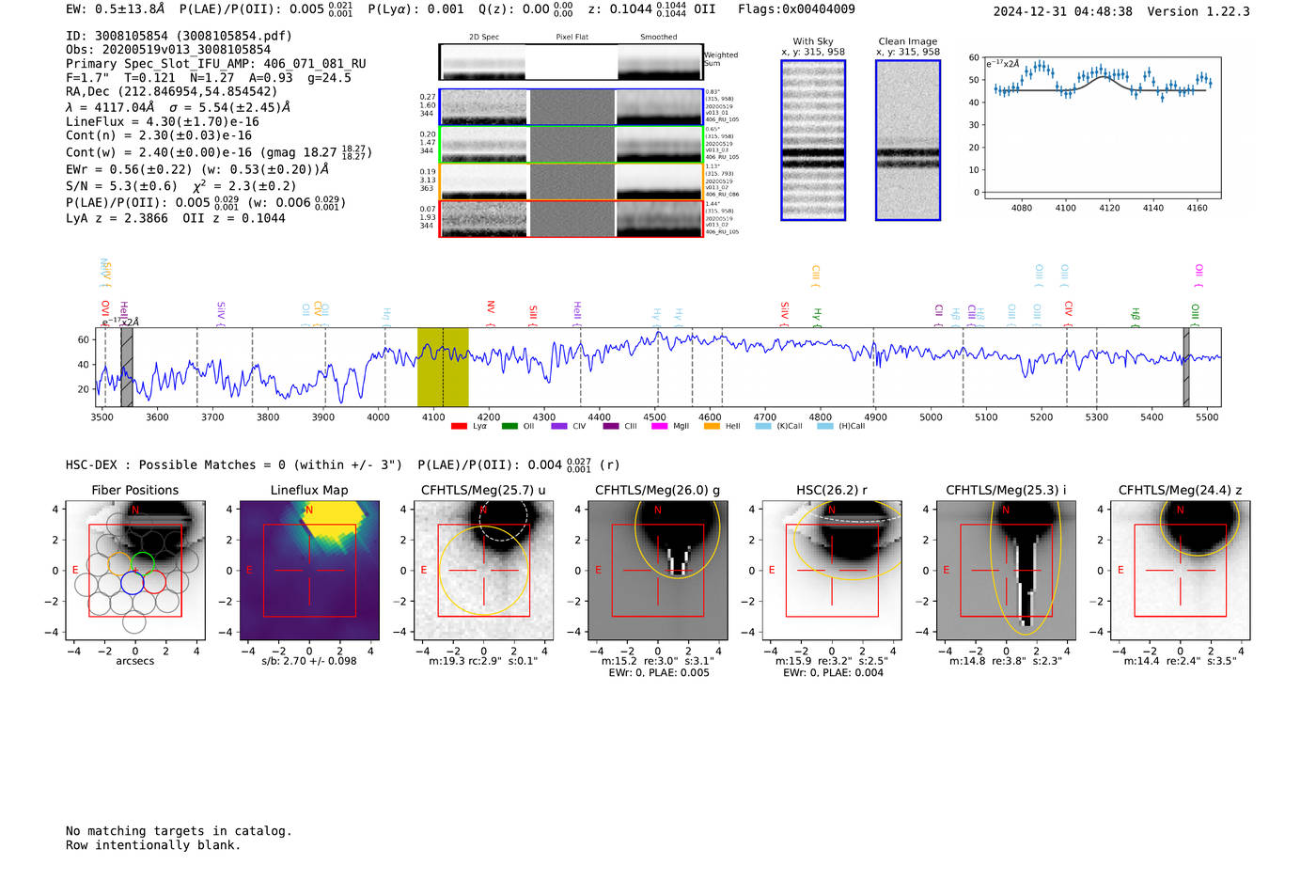
Task: Open the Lineflux Map thumbnail
Action: point(309,570)
